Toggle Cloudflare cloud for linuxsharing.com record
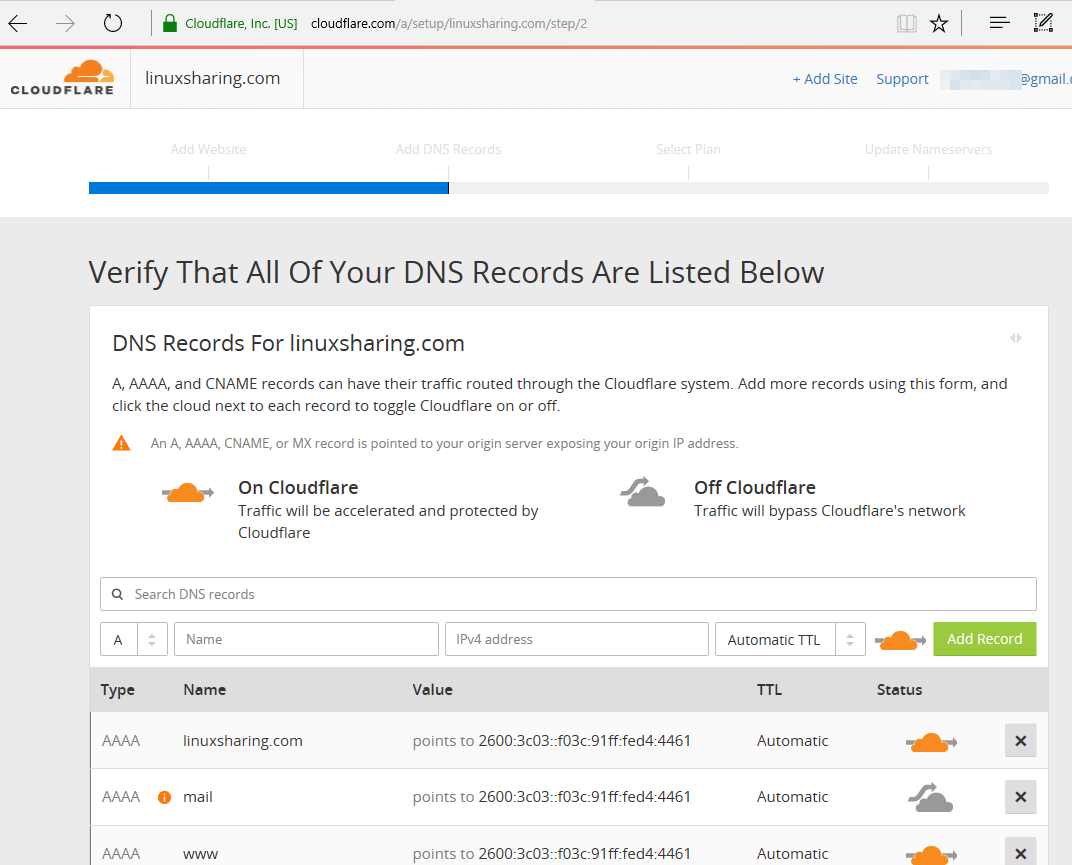The height and width of the screenshot is (865, 1072). 931,741
